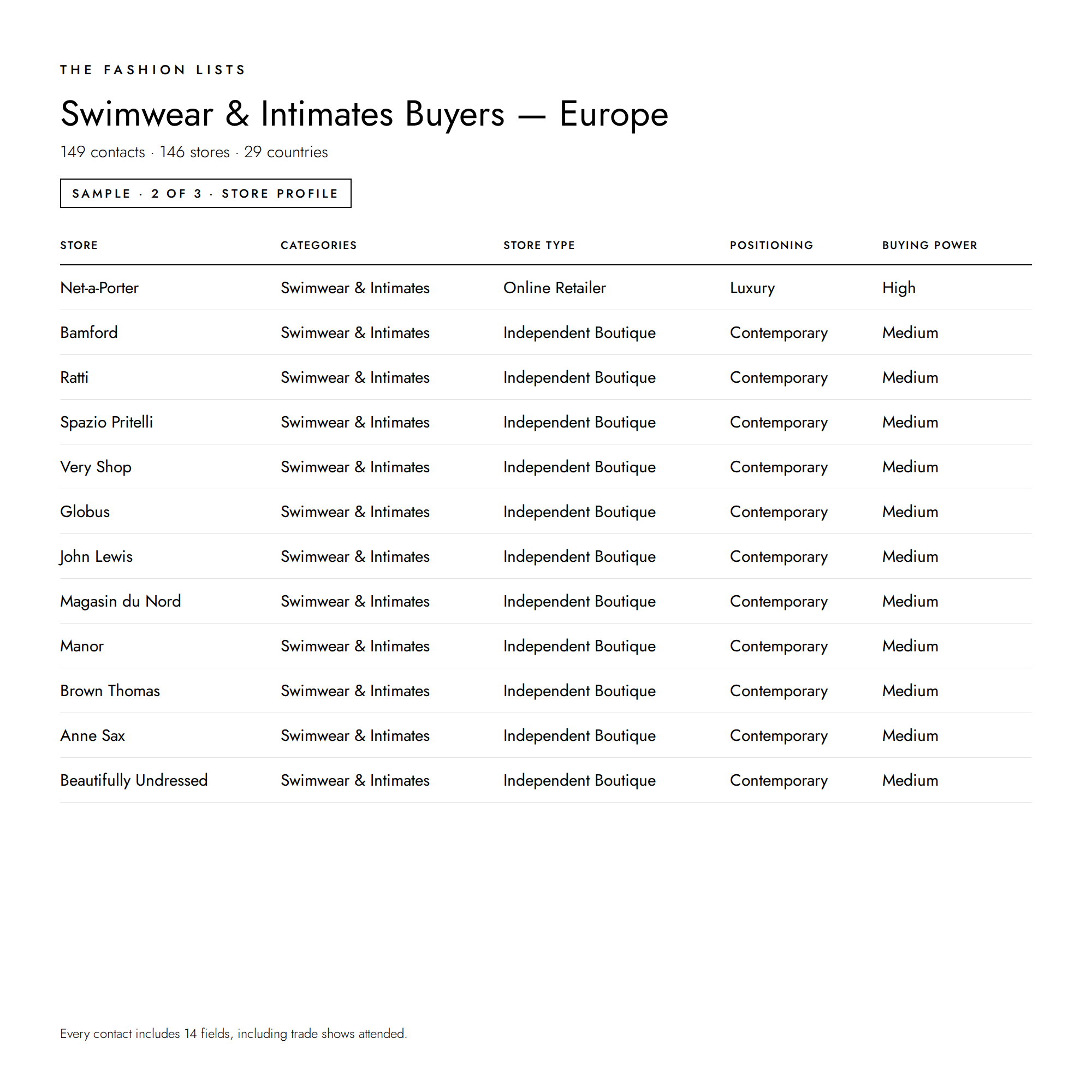
Task: Select the Brown Thomas store name
Action: pos(110,691)
